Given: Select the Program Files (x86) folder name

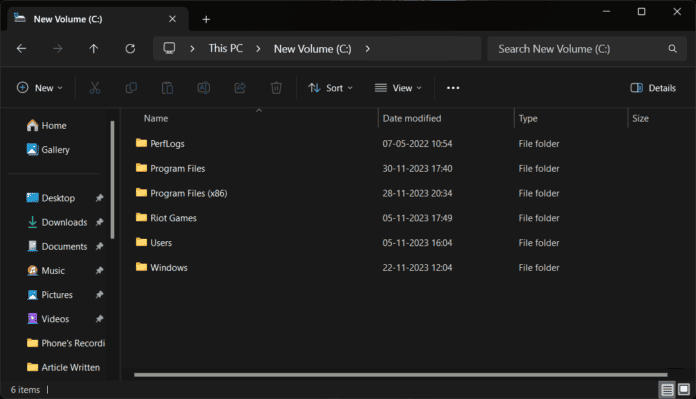Looking at the screenshot, I should 189,194.
